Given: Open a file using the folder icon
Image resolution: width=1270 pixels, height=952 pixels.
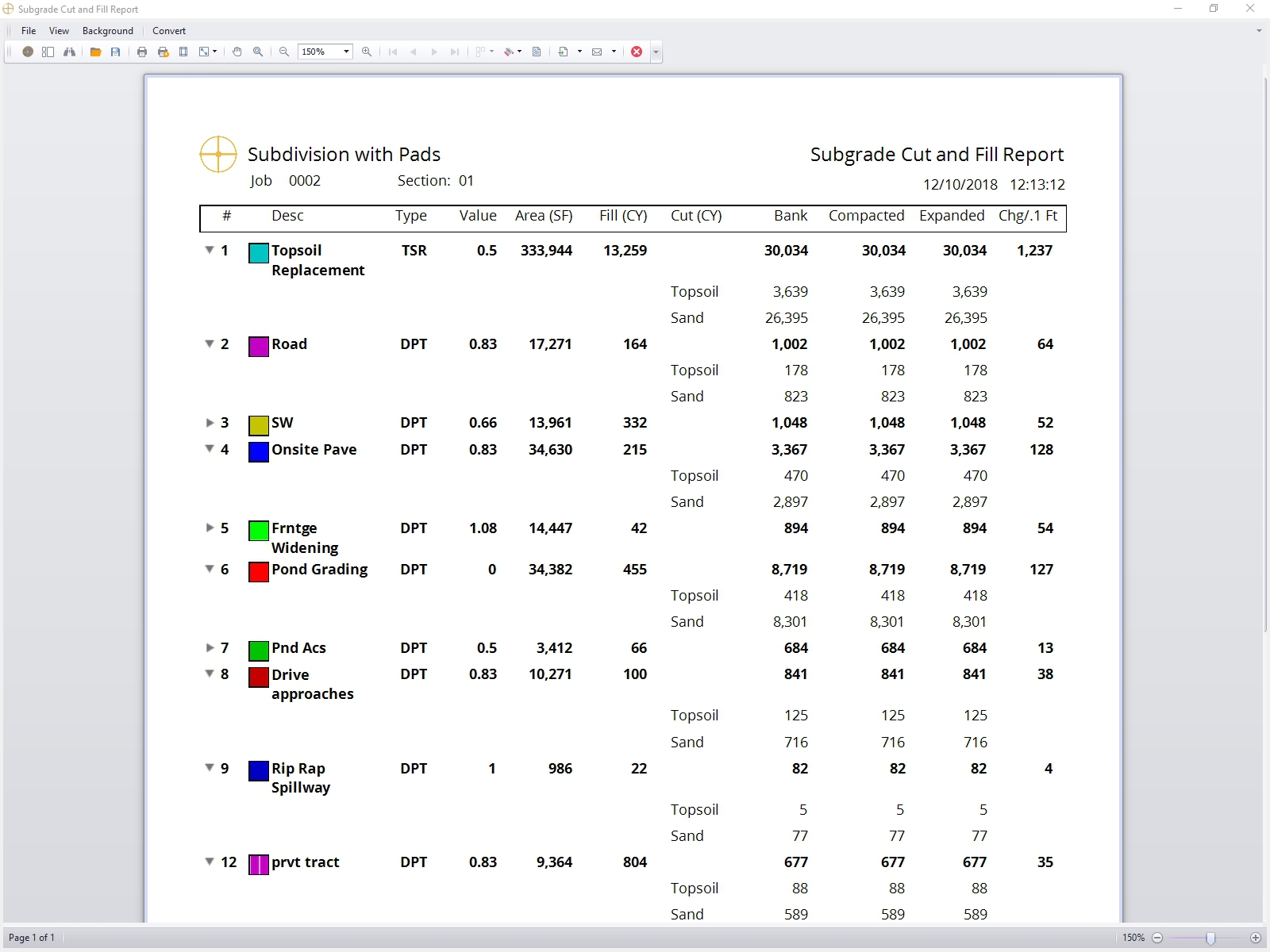Looking at the screenshot, I should pyautogui.click(x=96, y=52).
